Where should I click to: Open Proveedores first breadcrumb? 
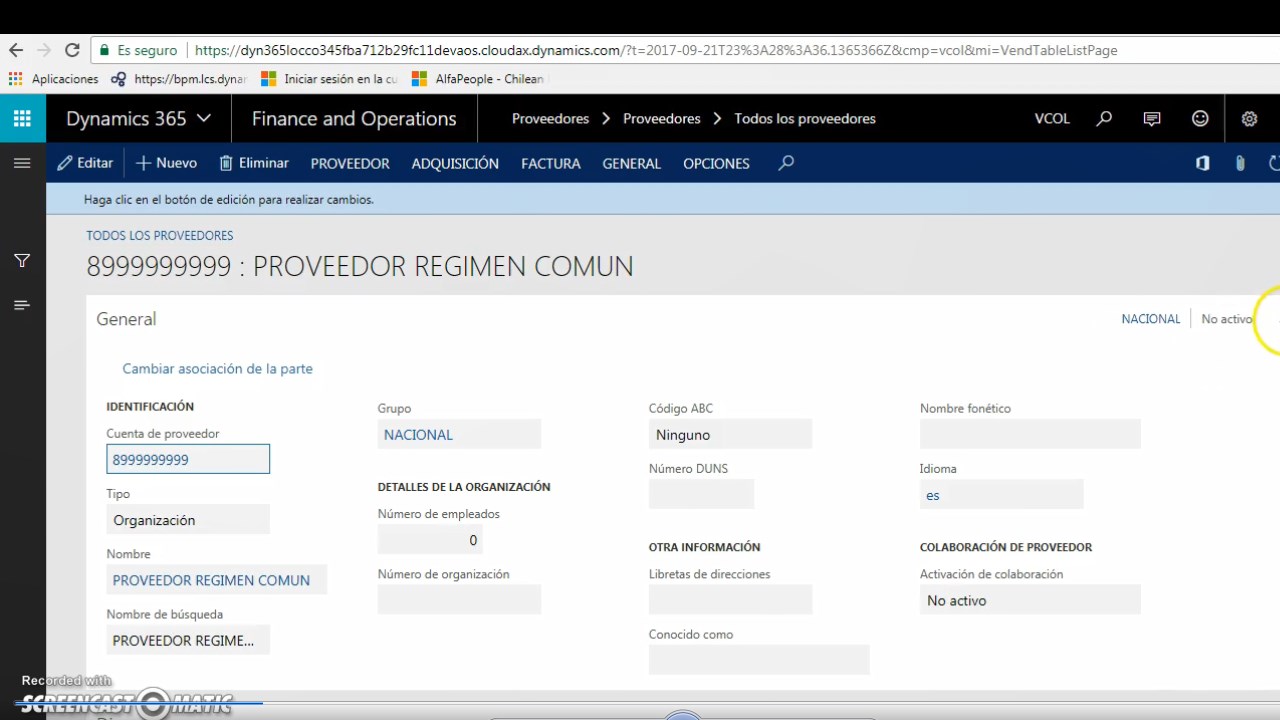550,118
